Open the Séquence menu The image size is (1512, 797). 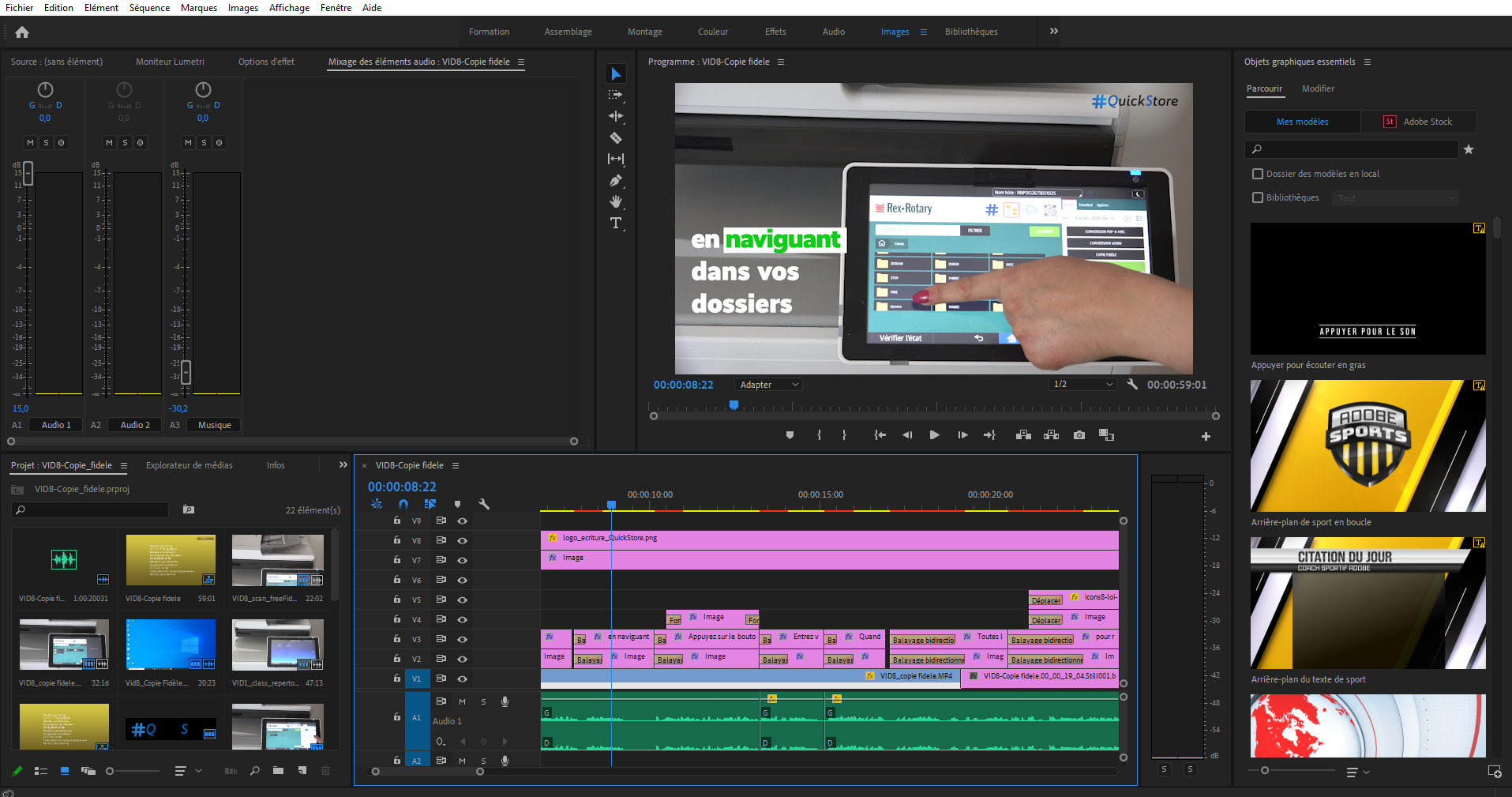click(x=149, y=8)
